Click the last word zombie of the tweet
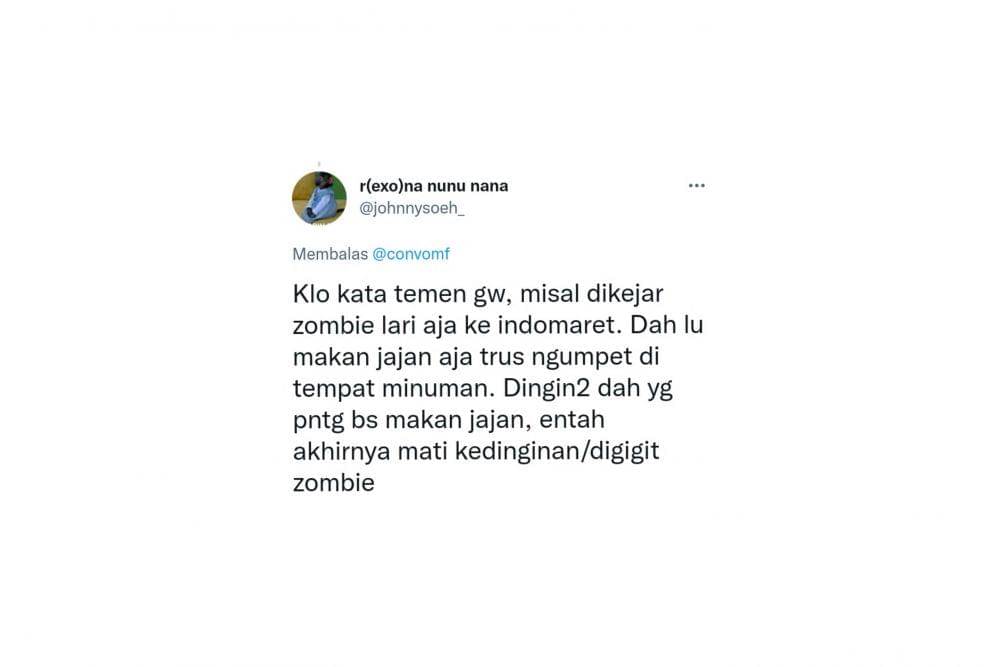 (334, 483)
